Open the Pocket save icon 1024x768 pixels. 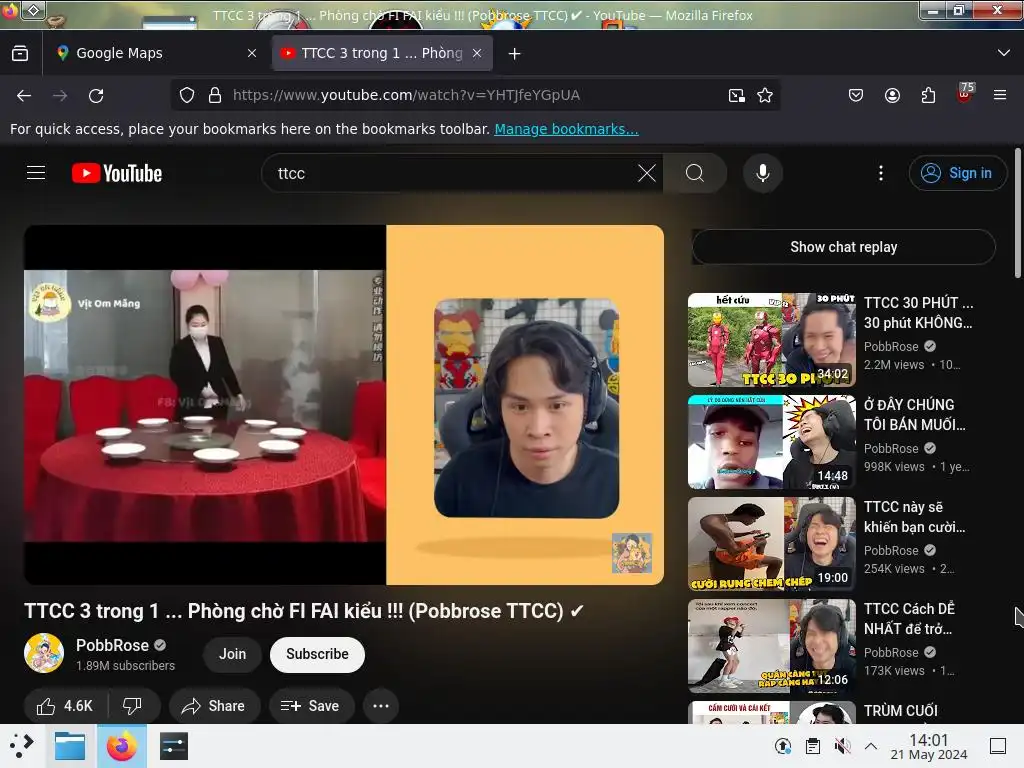point(856,95)
